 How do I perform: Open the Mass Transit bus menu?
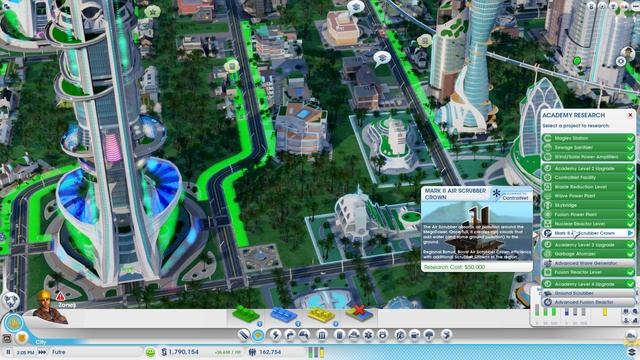(x=415, y=335)
